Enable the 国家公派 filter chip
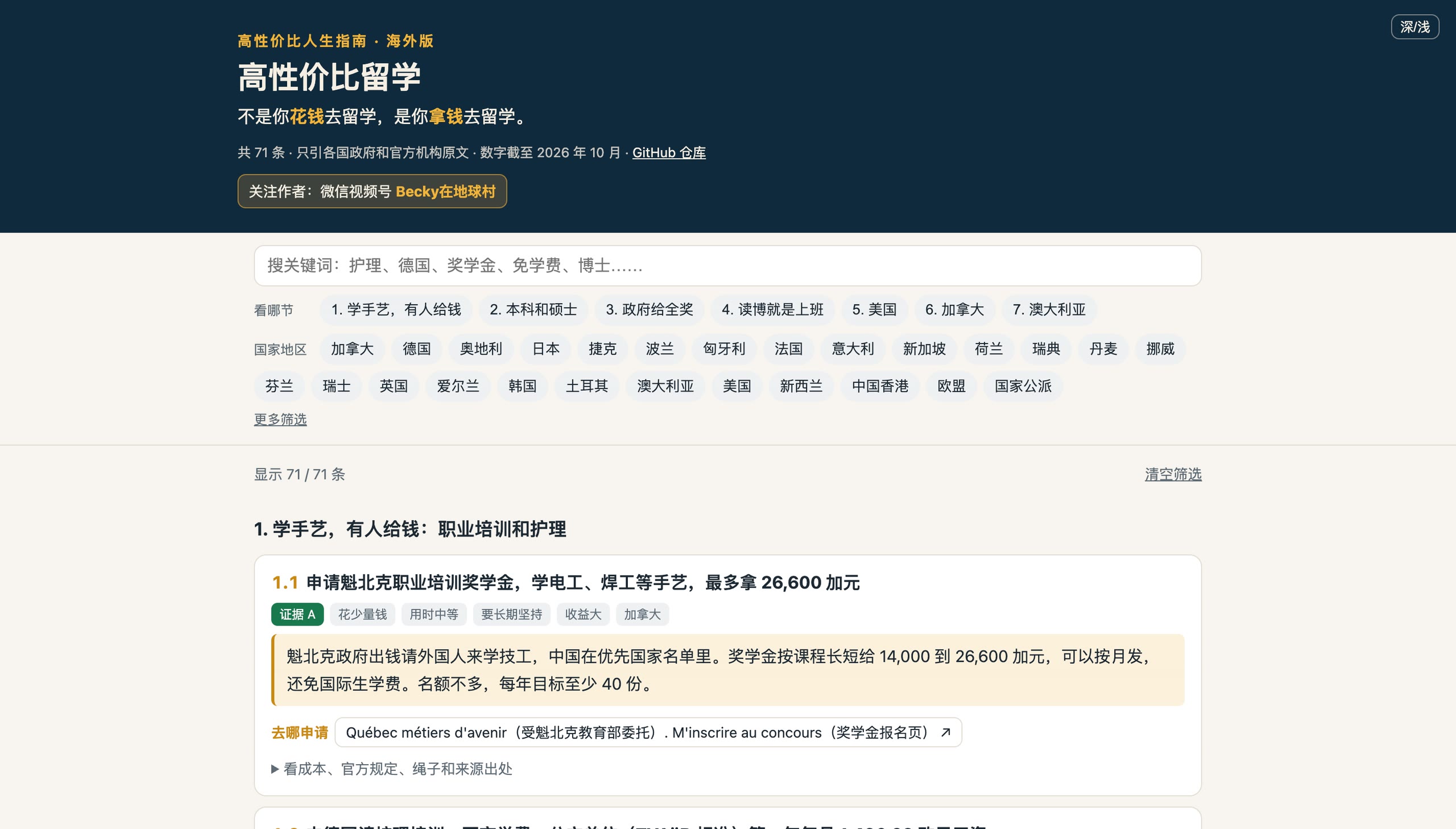 click(x=1023, y=386)
